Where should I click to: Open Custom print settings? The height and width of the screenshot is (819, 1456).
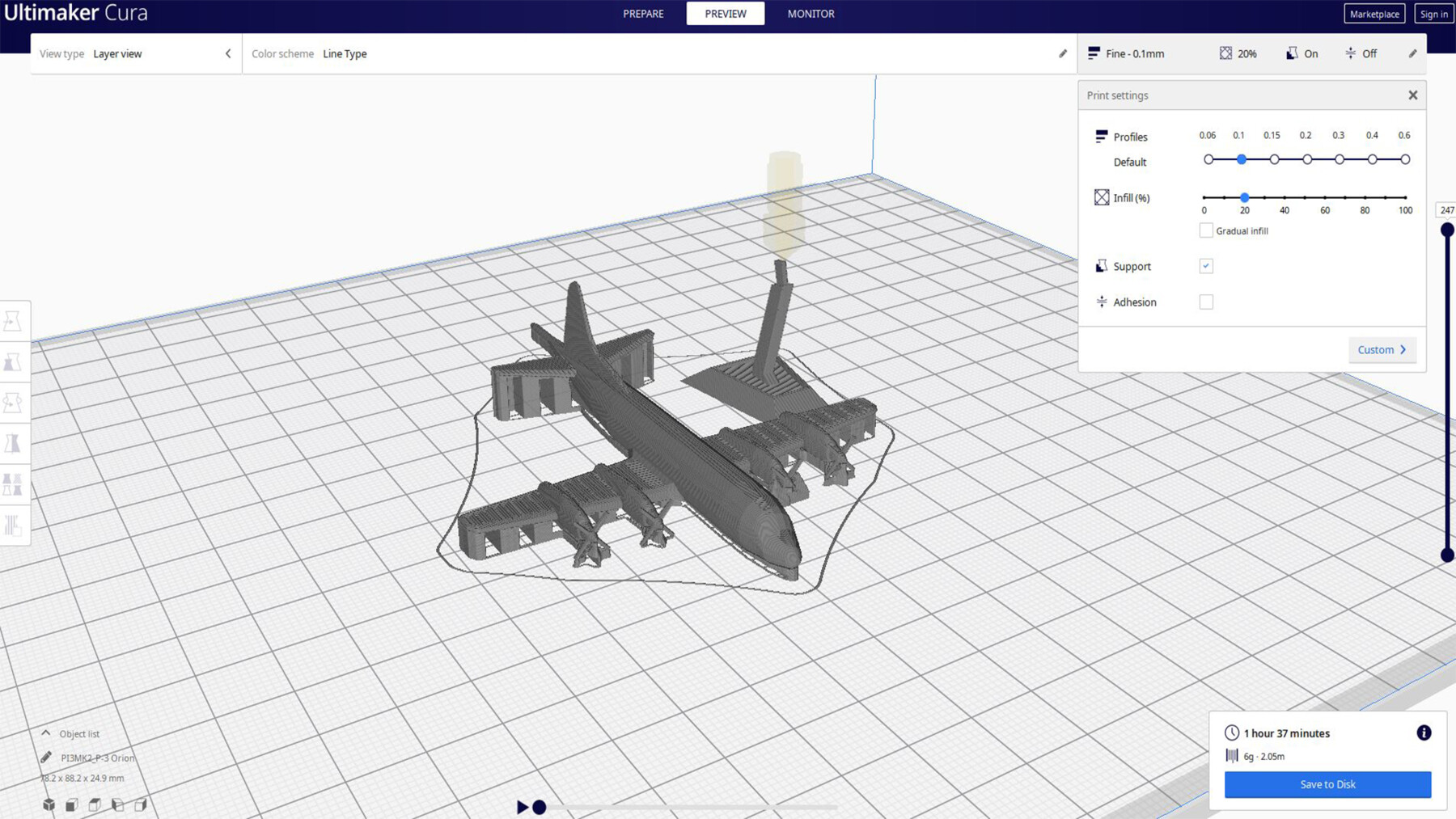pyautogui.click(x=1382, y=349)
